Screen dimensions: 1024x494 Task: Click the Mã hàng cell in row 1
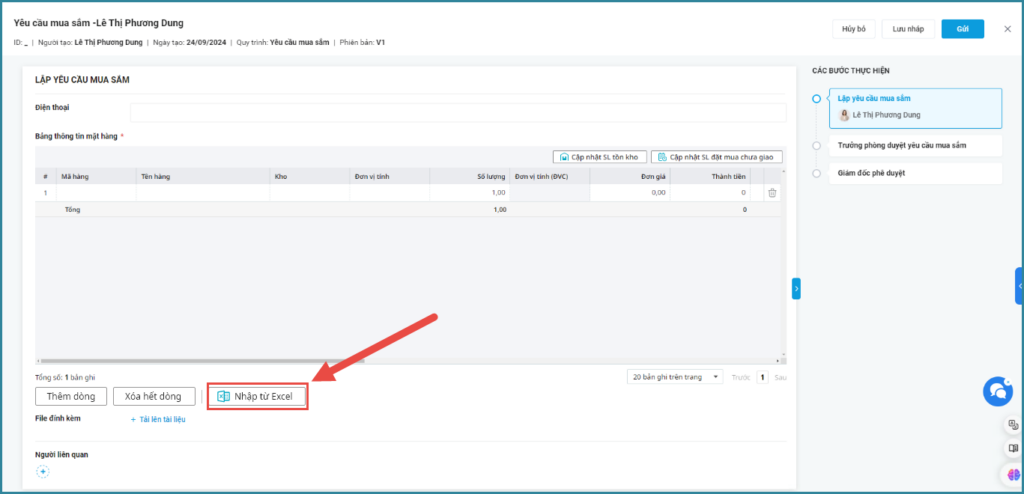coord(96,193)
